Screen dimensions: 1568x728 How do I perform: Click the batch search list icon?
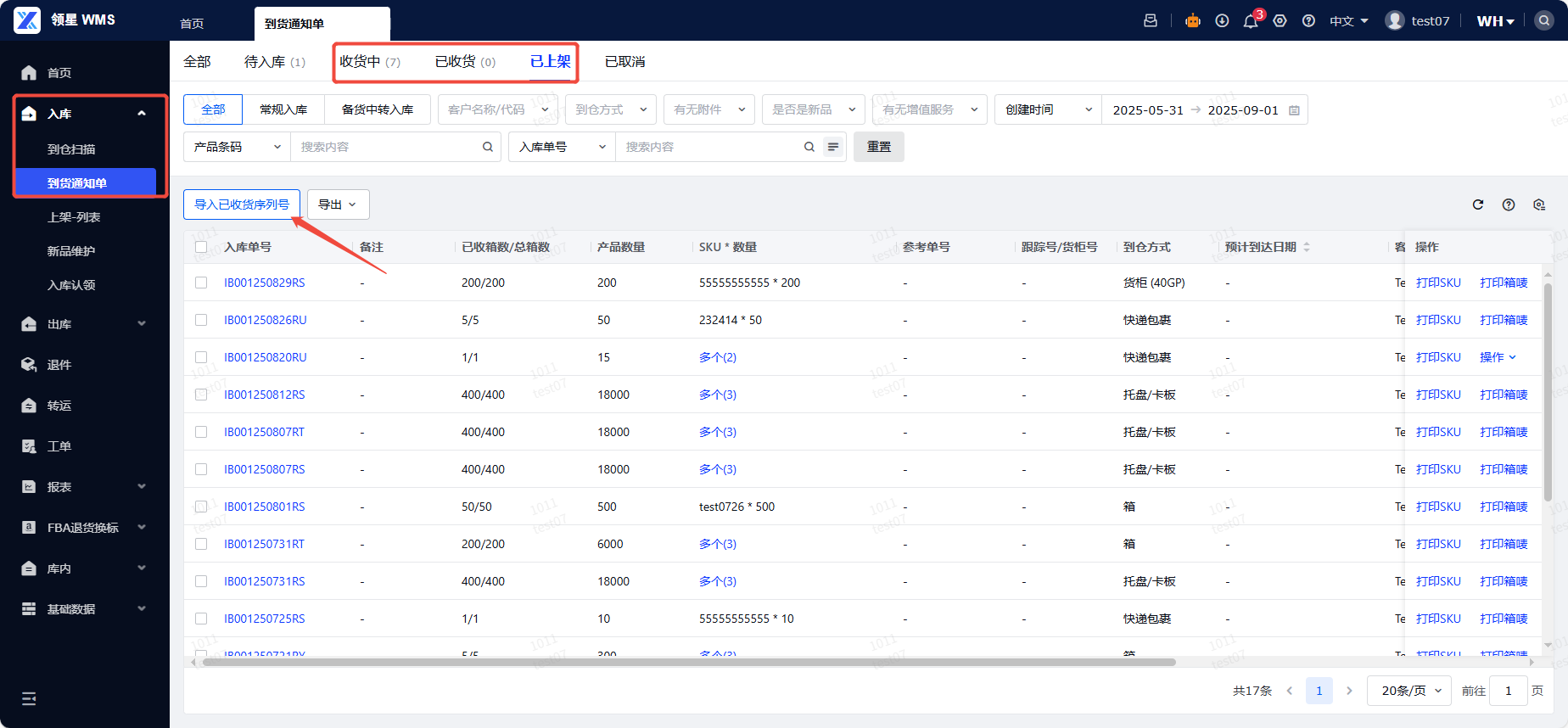point(833,147)
